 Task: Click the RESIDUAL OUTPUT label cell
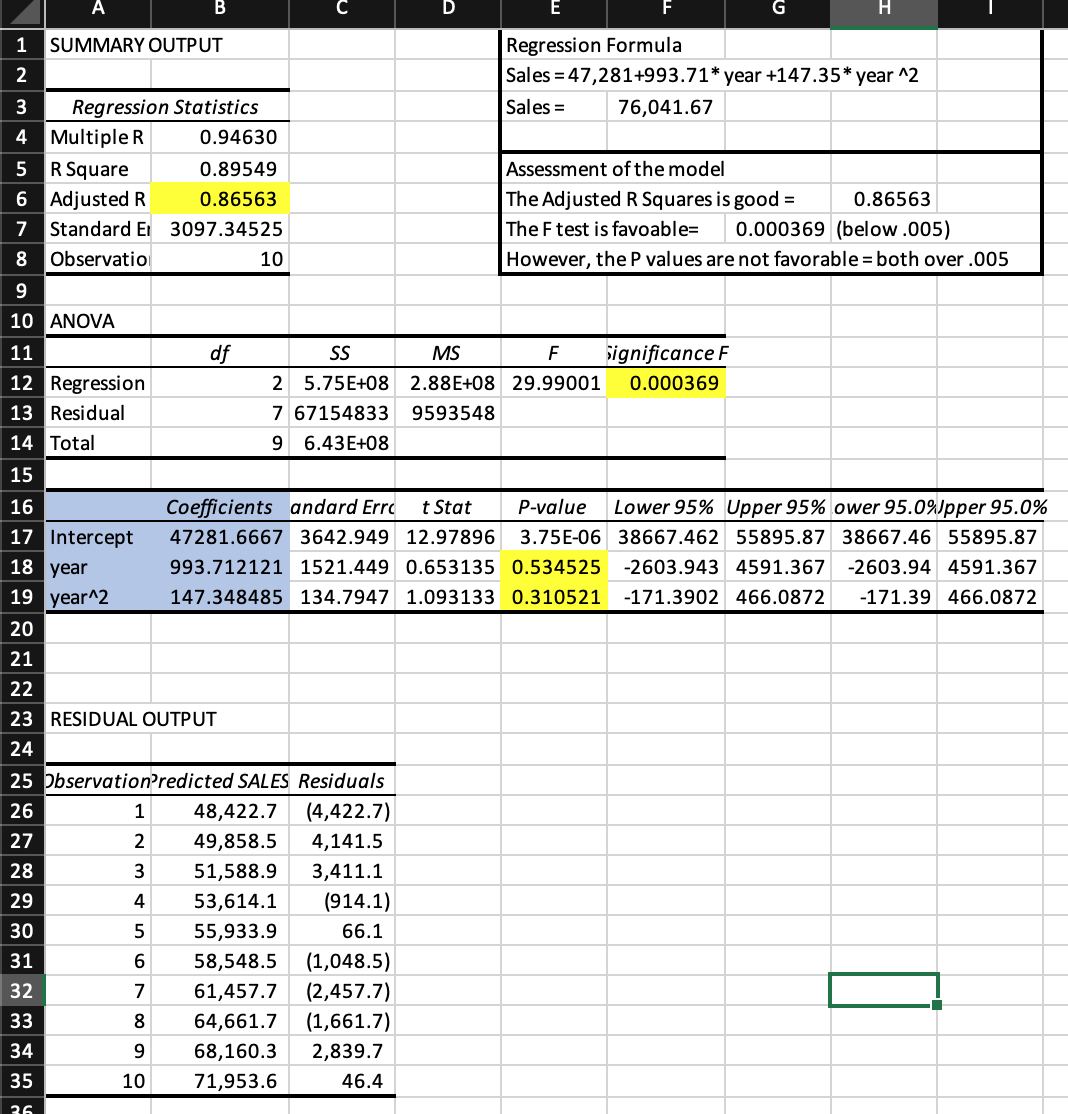point(97,719)
